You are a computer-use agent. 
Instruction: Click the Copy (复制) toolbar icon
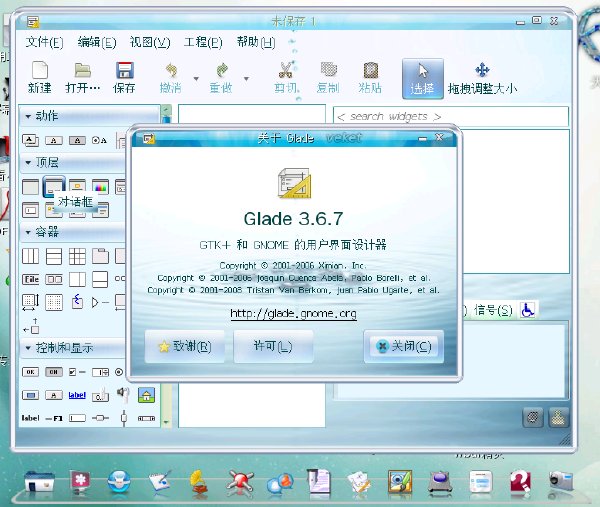(x=328, y=70)
